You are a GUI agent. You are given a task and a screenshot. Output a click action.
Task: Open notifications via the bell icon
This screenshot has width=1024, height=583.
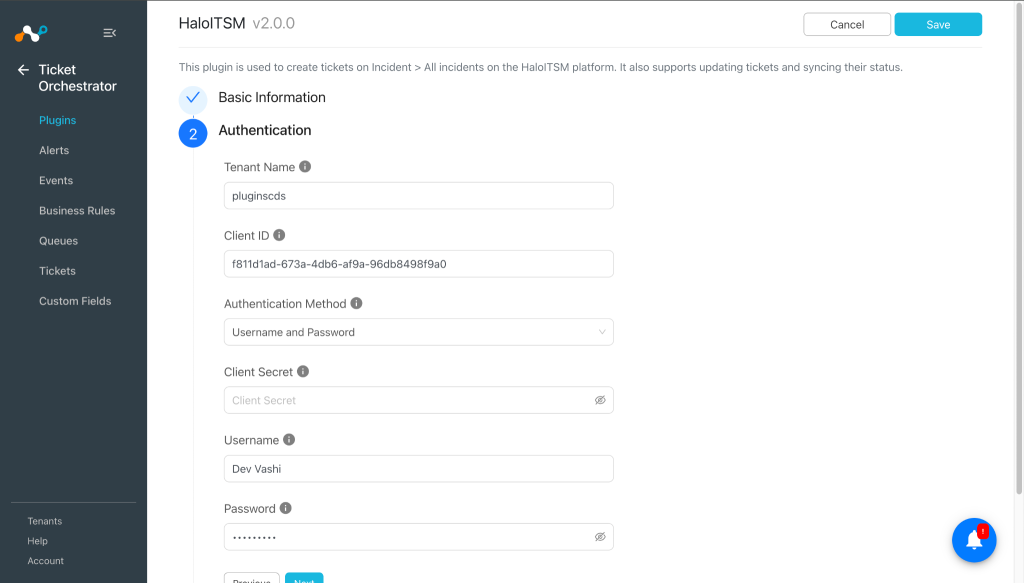(974, 540)
